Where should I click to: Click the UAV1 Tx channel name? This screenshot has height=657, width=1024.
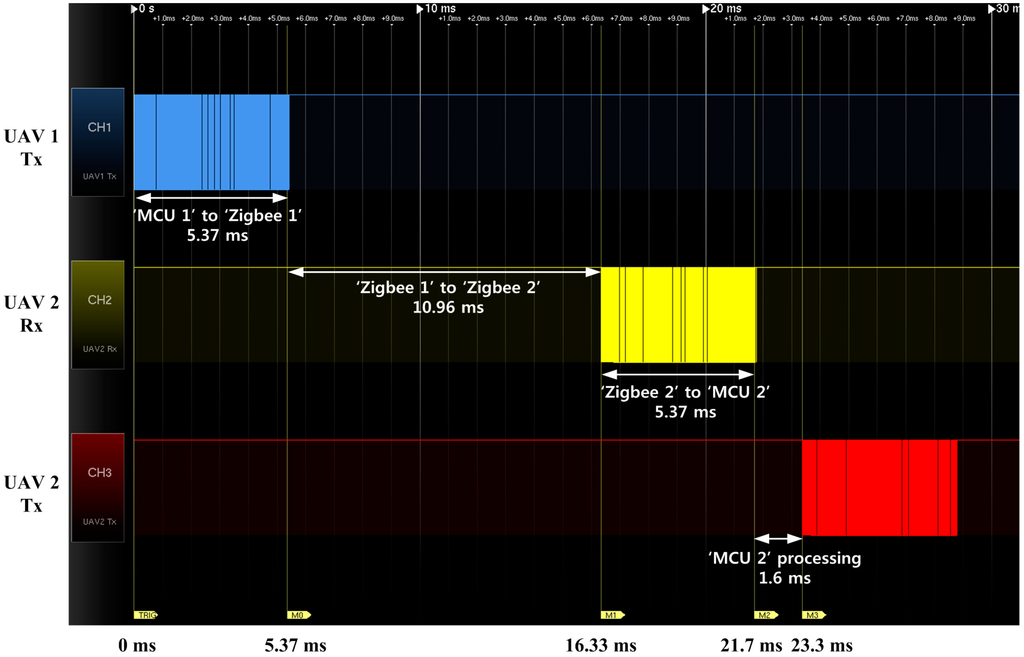coord(99,176)
